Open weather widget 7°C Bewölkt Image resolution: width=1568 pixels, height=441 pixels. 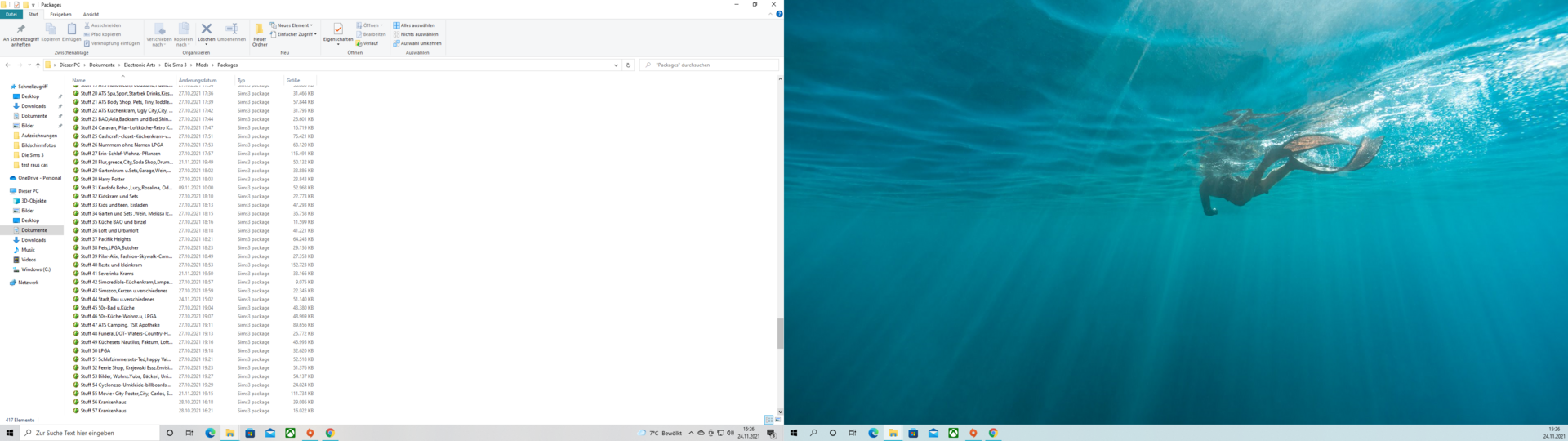coord(660,433)
